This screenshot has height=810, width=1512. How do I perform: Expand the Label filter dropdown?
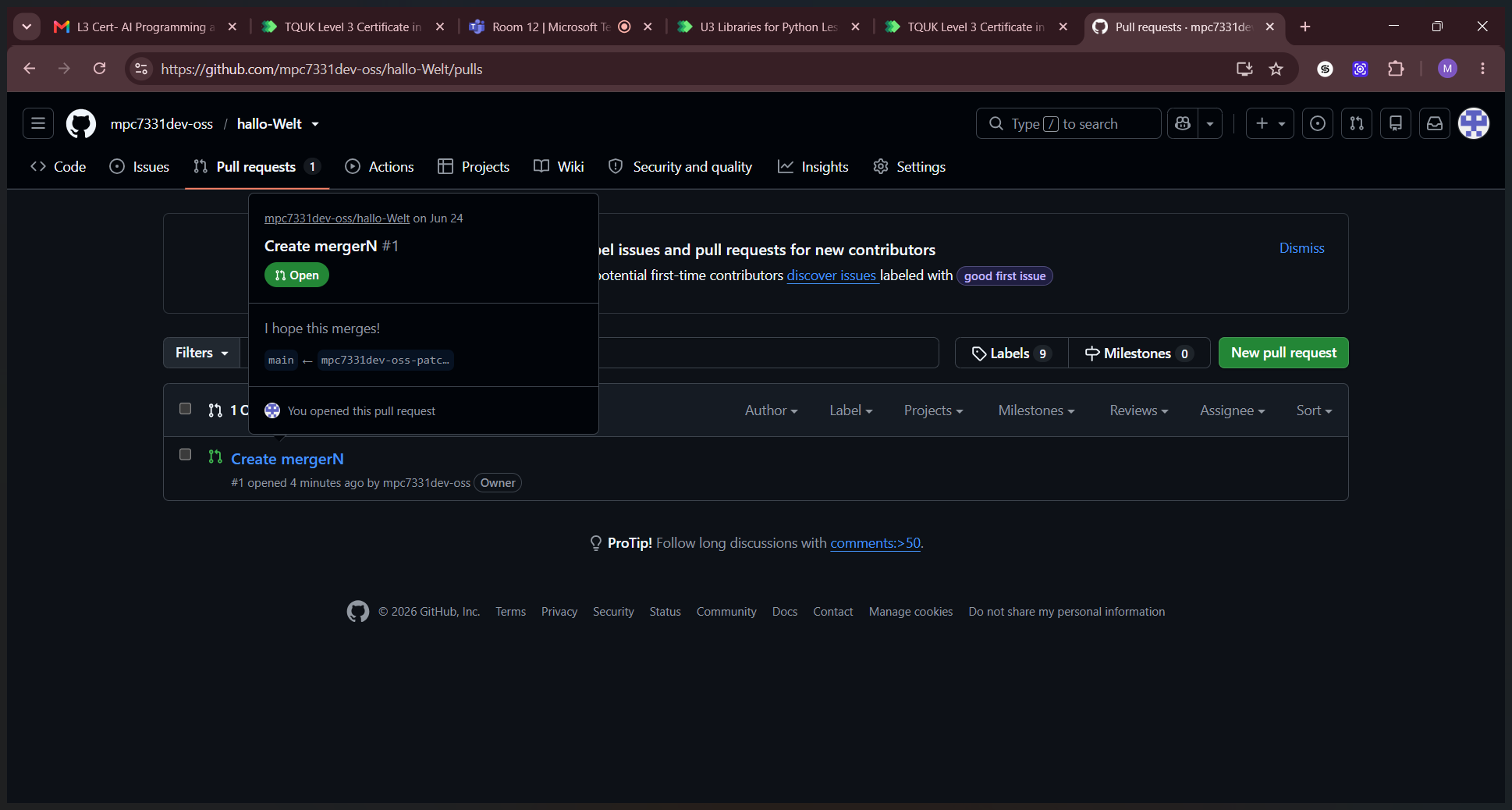click(x=850, y=410)
